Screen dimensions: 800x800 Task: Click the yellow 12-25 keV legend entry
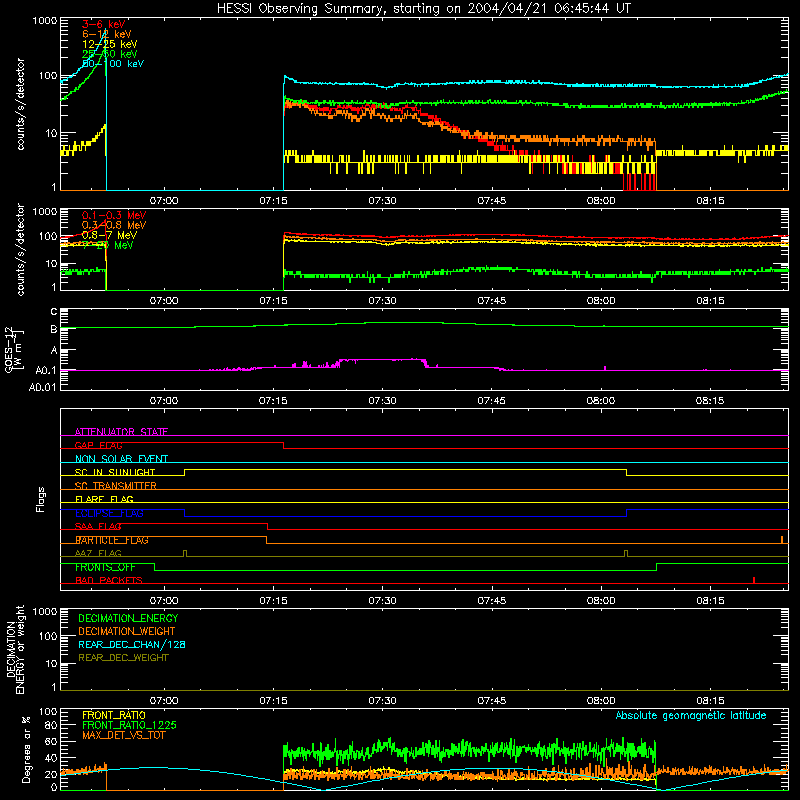pos(110,44)
